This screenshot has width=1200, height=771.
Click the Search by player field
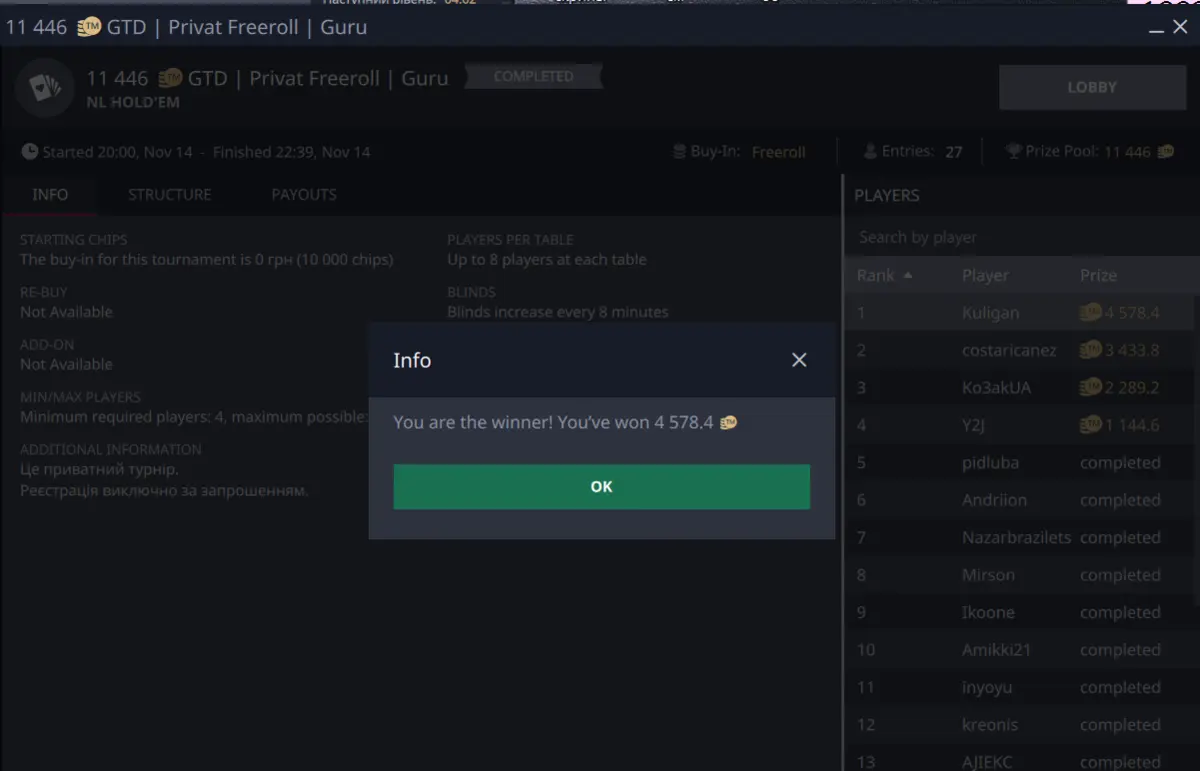pos(1020,238)
